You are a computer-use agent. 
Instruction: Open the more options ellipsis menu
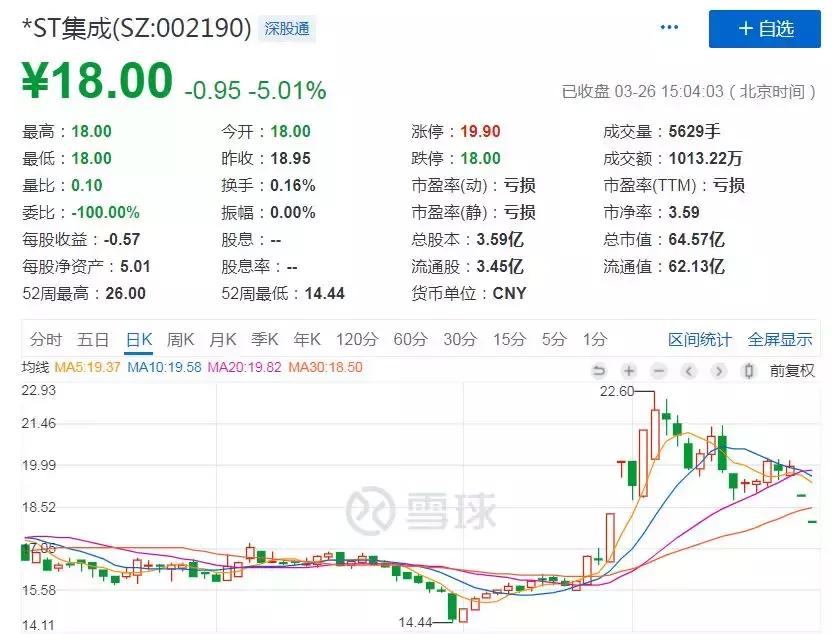click(x=667, y=27)
